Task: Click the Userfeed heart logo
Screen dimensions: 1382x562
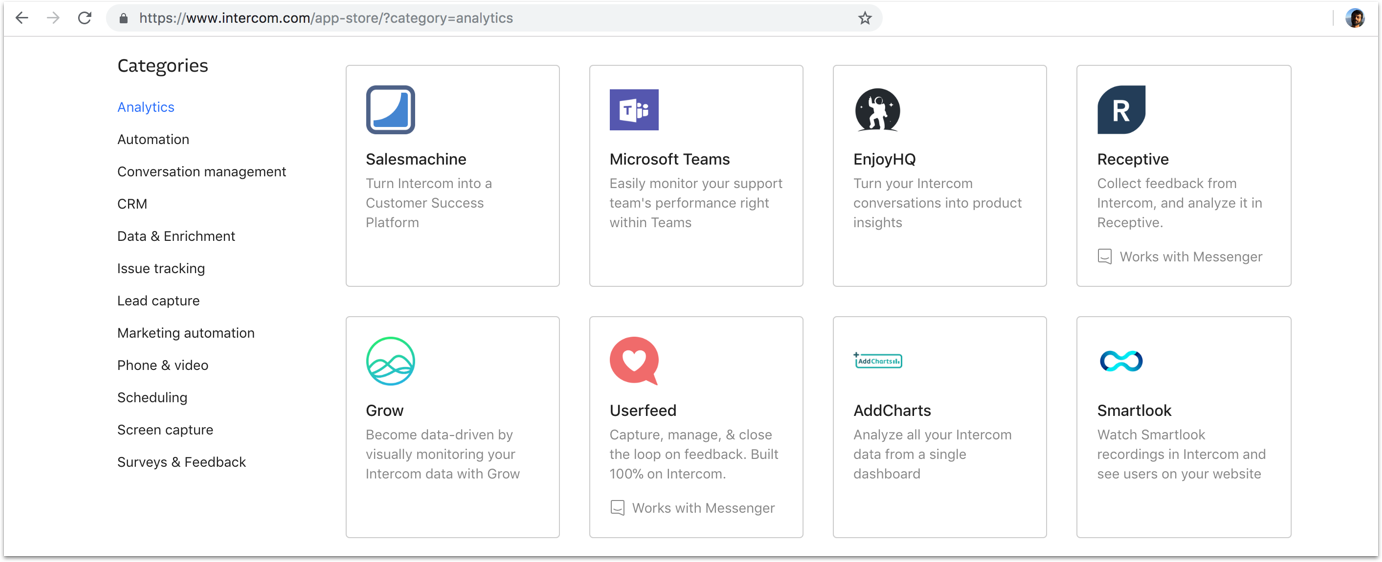Action: (x=634, y=361)
